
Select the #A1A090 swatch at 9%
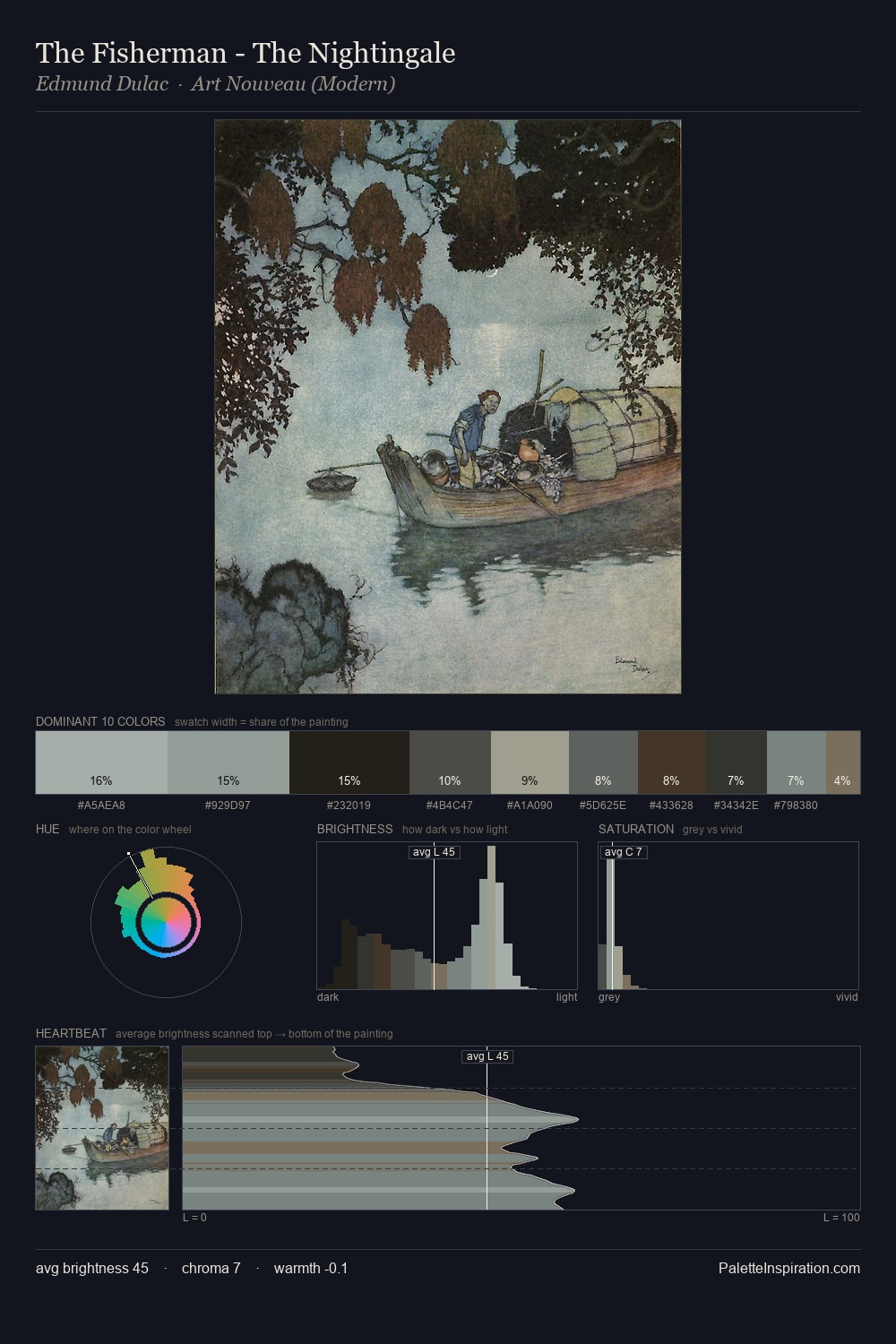pyautogui.click(x=530, y=762)
